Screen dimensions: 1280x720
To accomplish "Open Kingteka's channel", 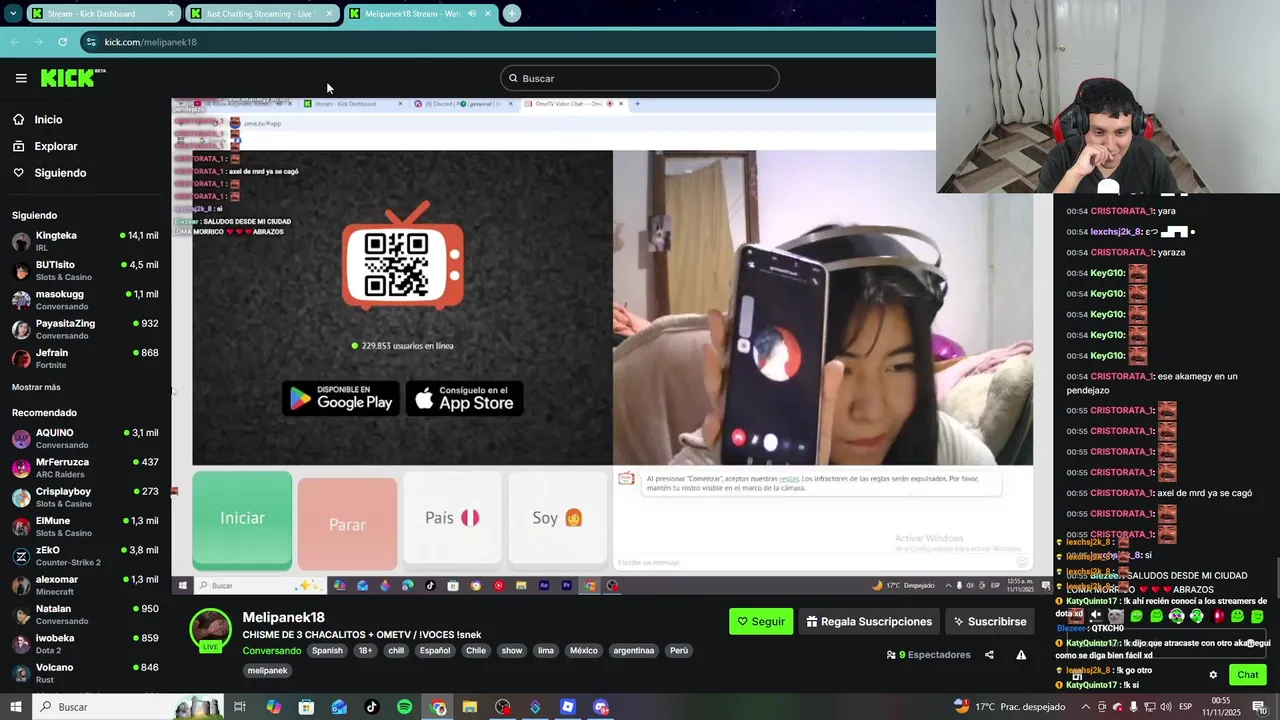I will tap(85, 241).
